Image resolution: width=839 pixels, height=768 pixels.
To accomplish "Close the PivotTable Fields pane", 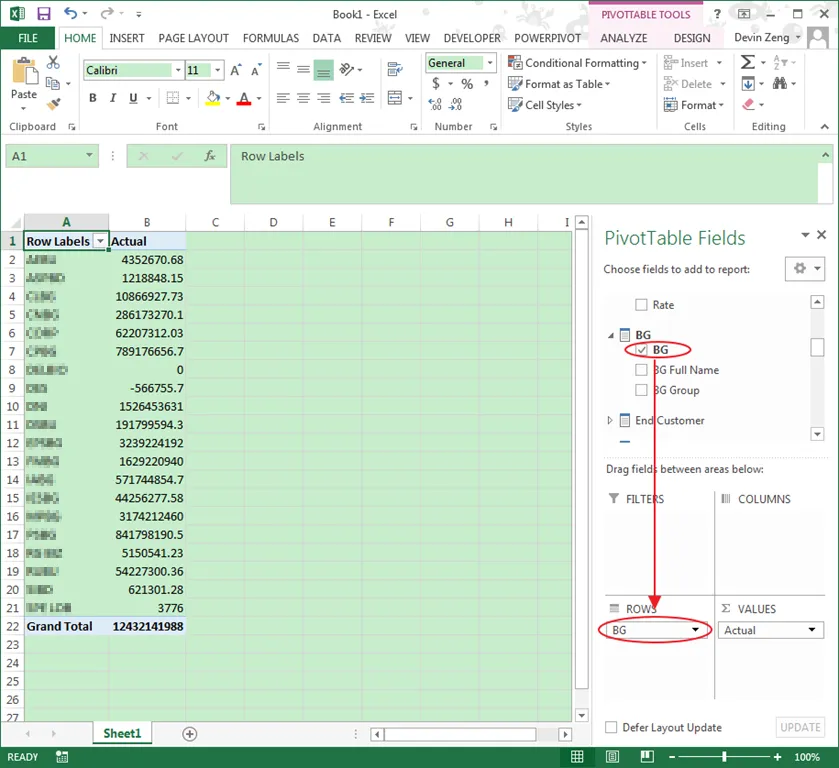I will click(821, 234).
